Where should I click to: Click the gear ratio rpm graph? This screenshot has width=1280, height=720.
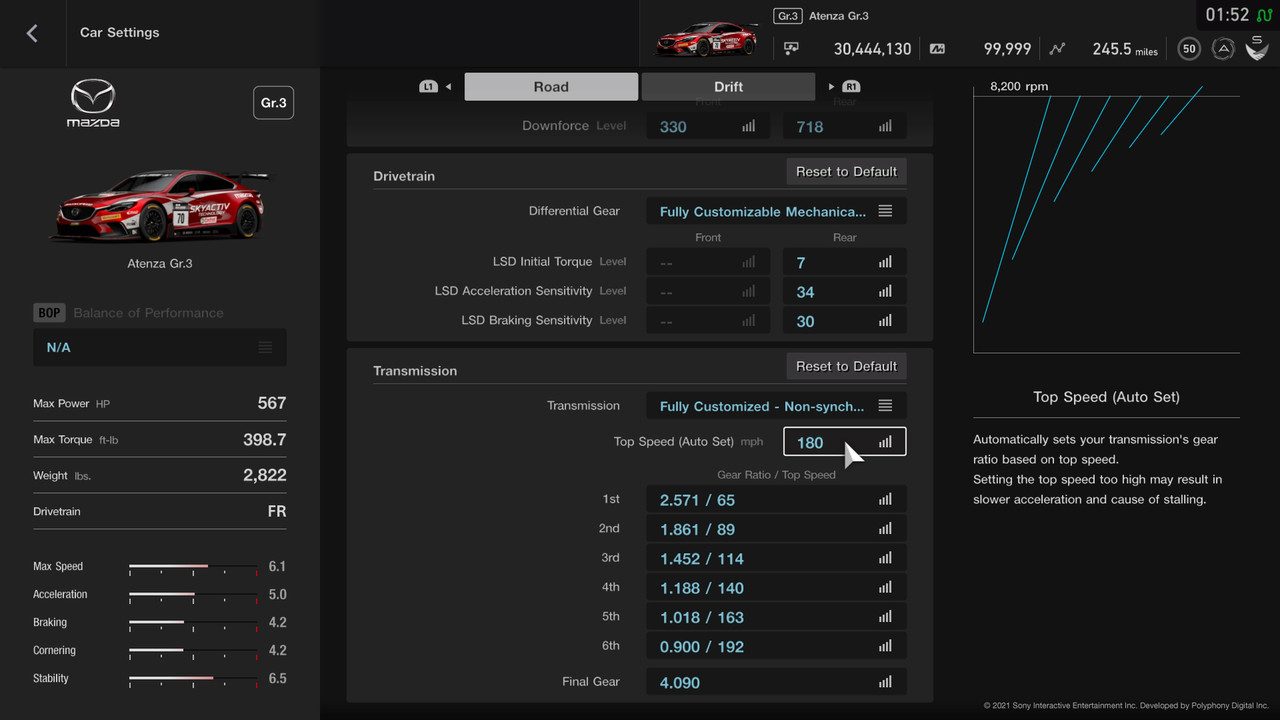point(1106,217)
